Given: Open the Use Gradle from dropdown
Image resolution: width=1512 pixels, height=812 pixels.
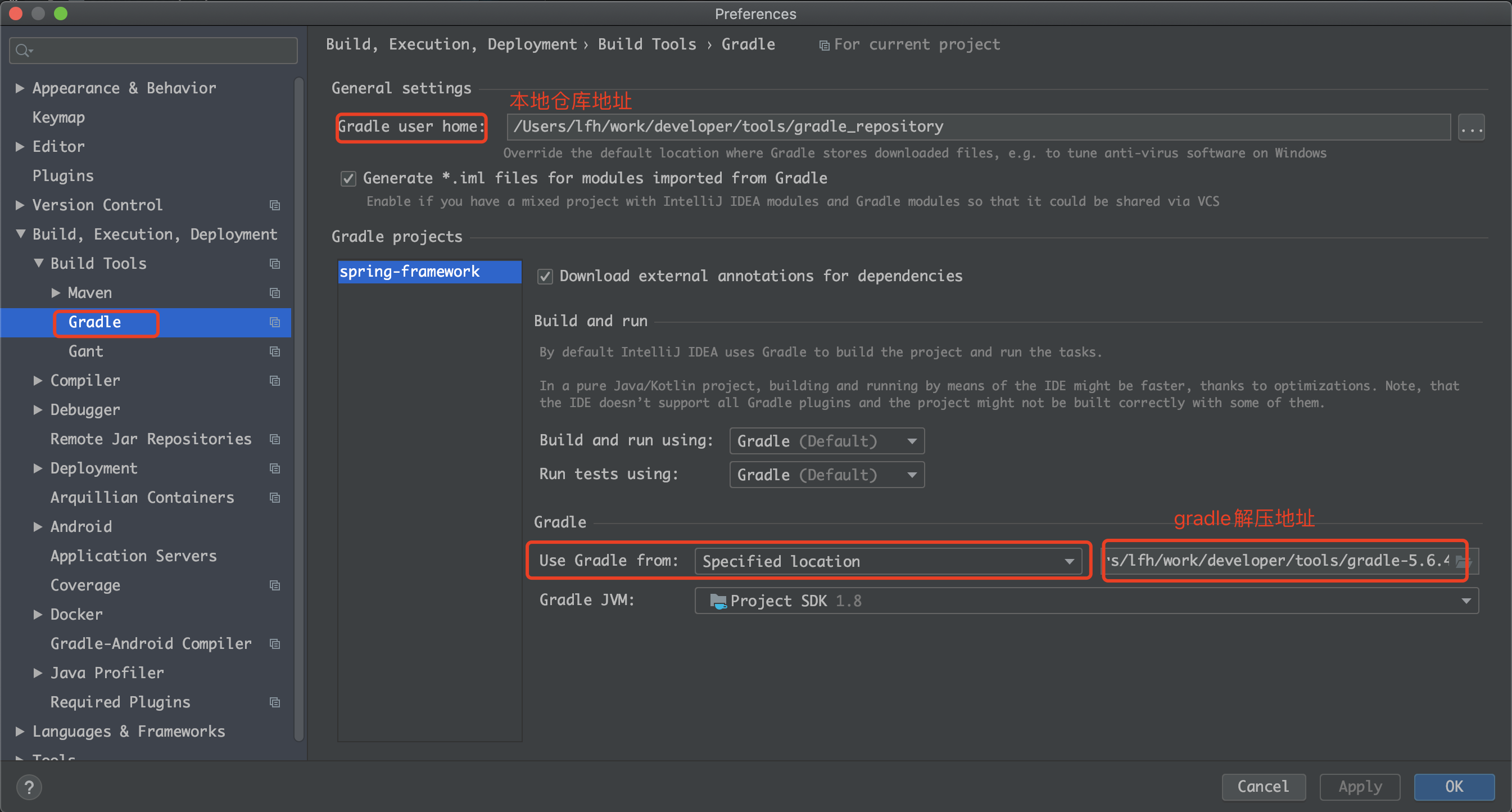Looking at the screenshot, I should coord(888,561).
